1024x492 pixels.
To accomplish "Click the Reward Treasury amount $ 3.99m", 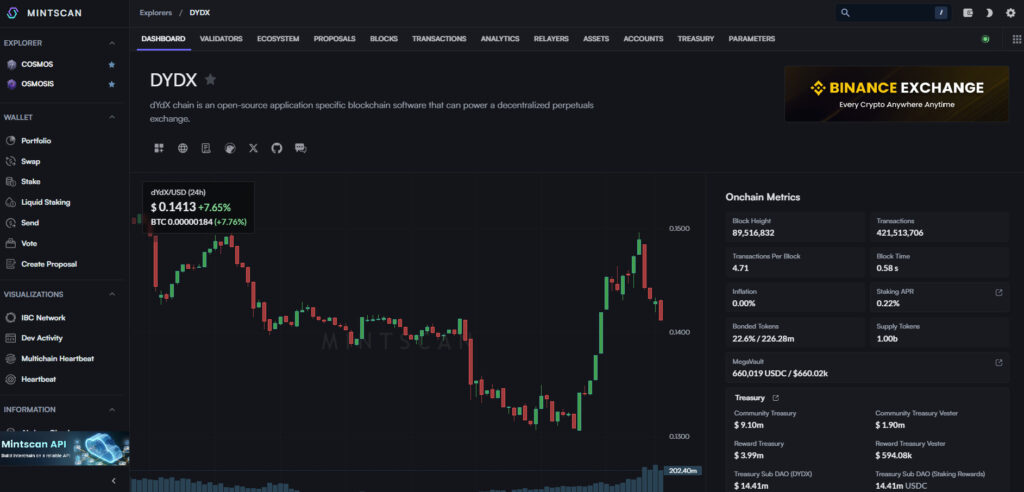I will click(x=750, y=455).
